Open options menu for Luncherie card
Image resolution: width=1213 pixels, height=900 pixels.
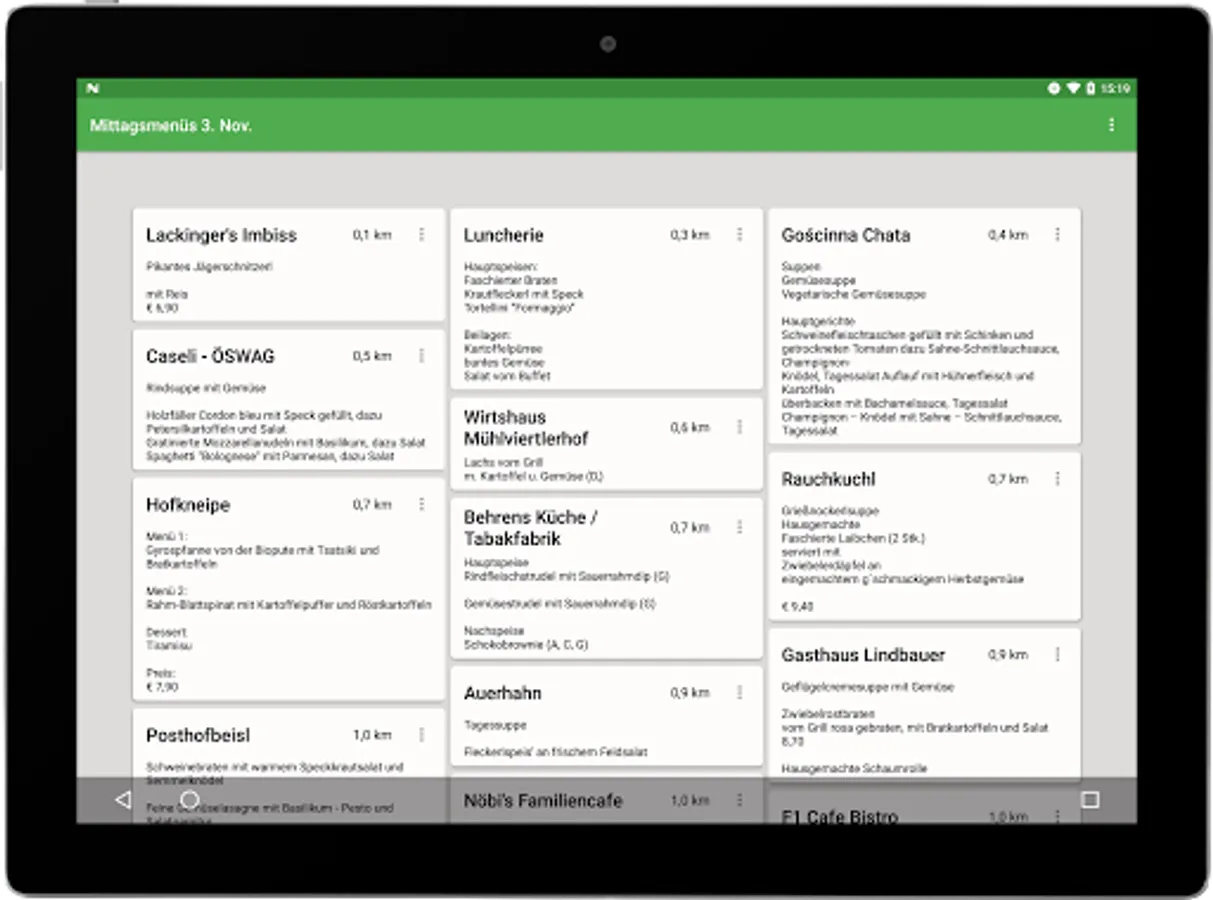point(739,234)
